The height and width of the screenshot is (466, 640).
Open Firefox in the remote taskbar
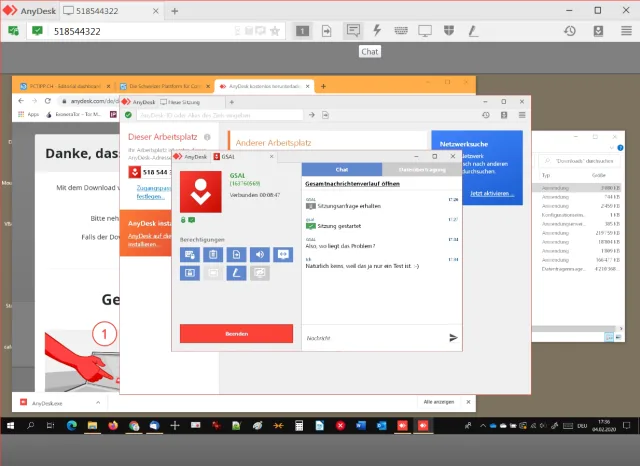113,426
